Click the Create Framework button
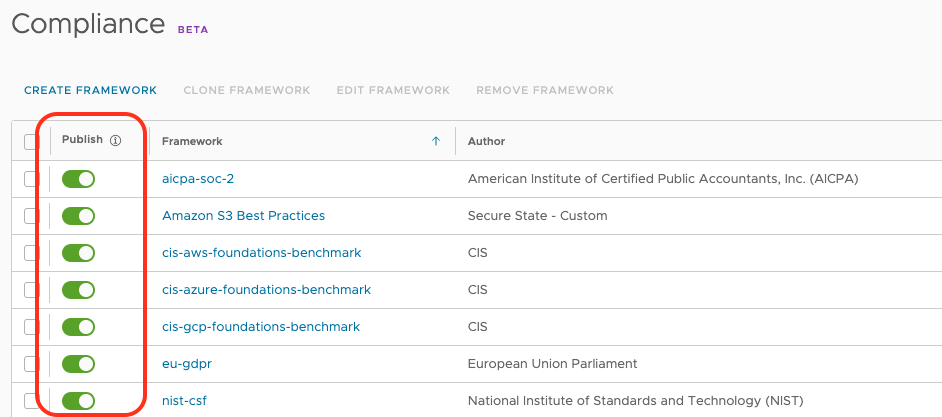The height and width of the screenshot is (417, 942). click(x=90, y=90)
